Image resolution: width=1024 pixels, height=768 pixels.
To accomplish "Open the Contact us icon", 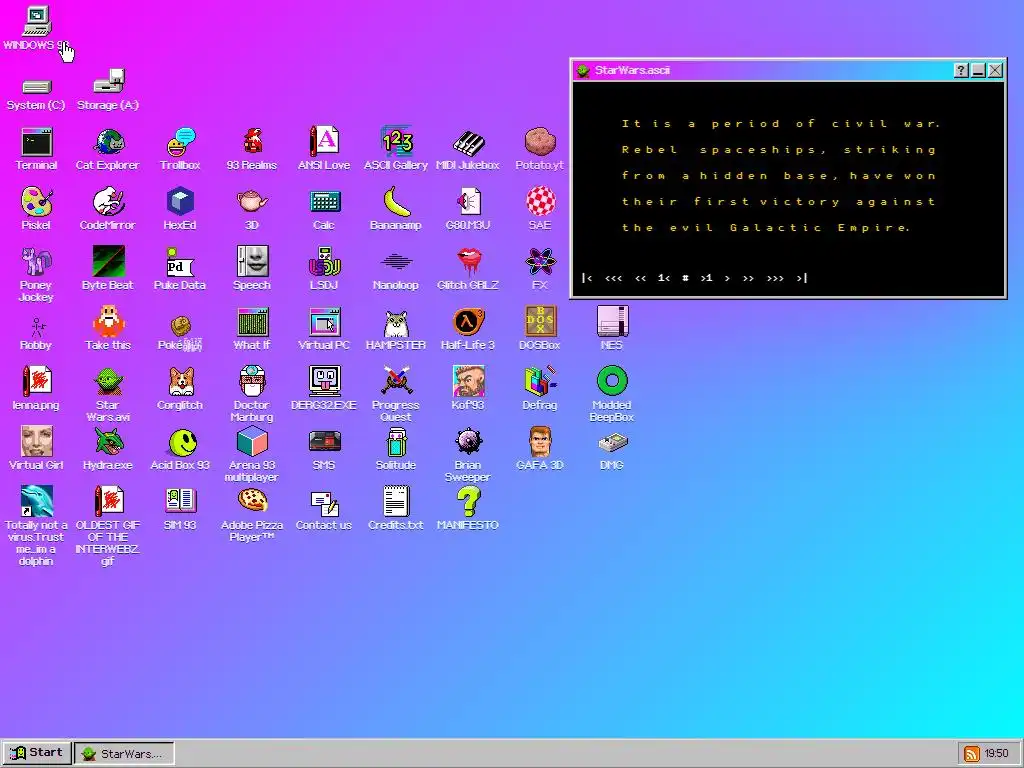I will pos(324,509).
